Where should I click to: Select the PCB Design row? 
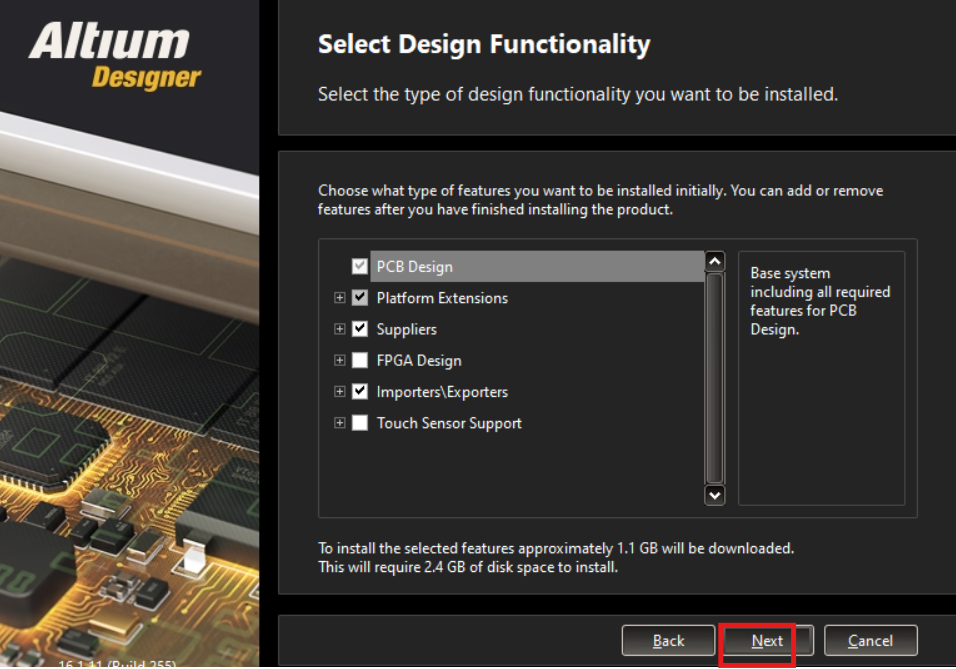[x=537, y=267]
